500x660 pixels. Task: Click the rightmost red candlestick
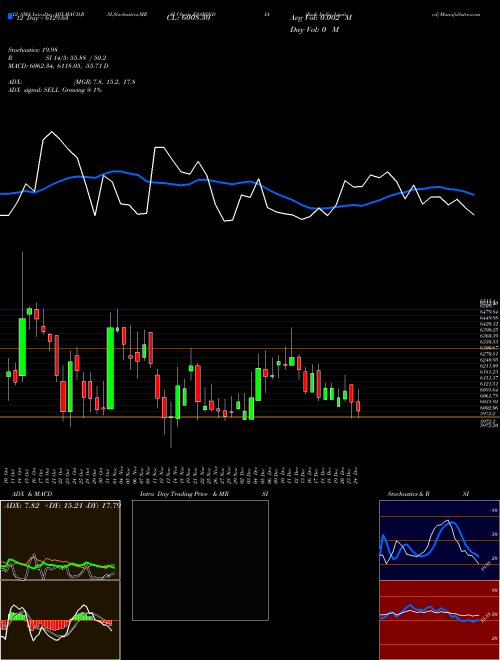point(358,406)
